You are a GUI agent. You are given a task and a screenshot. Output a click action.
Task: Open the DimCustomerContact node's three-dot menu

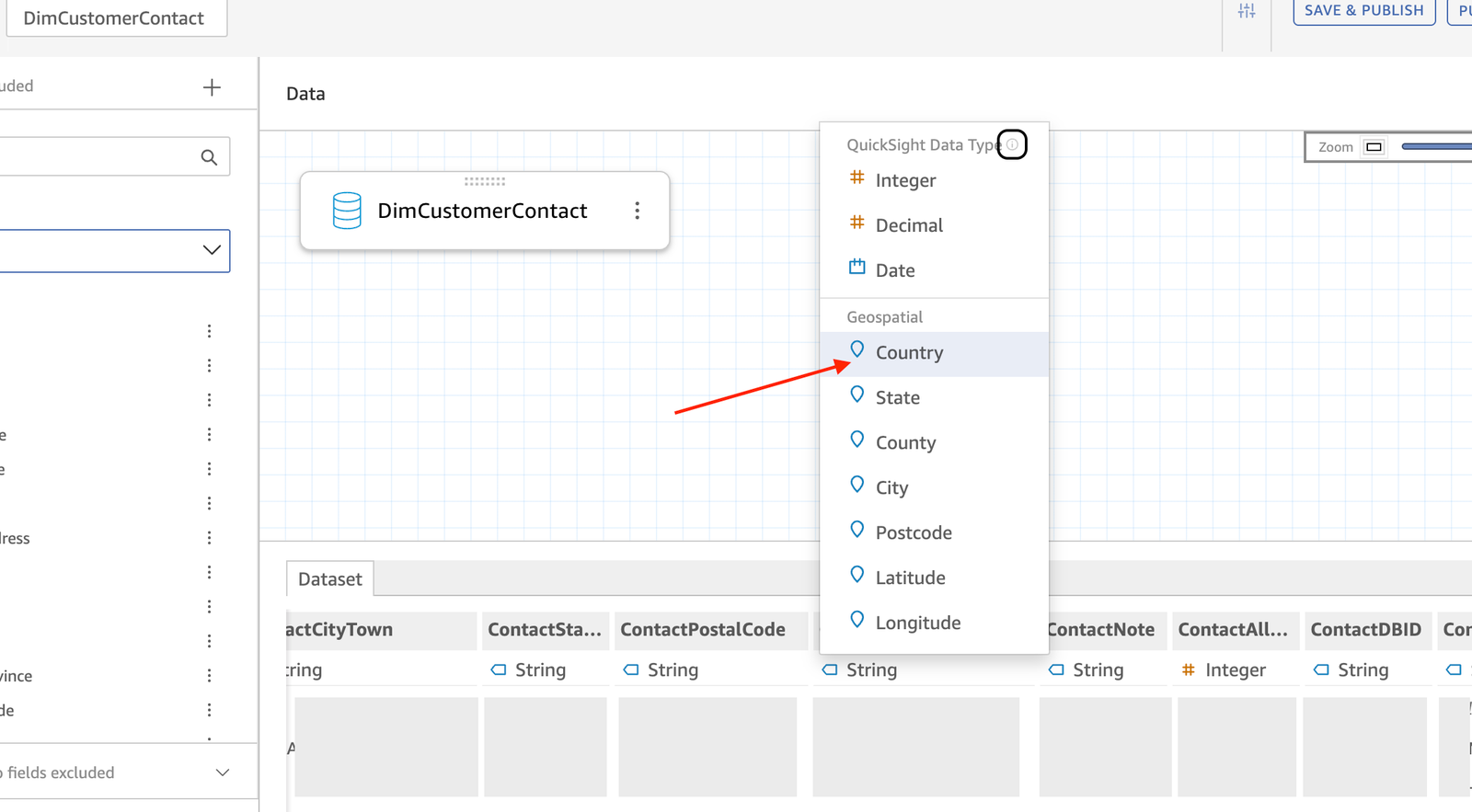pyautogui.click(x=637, y=211)
